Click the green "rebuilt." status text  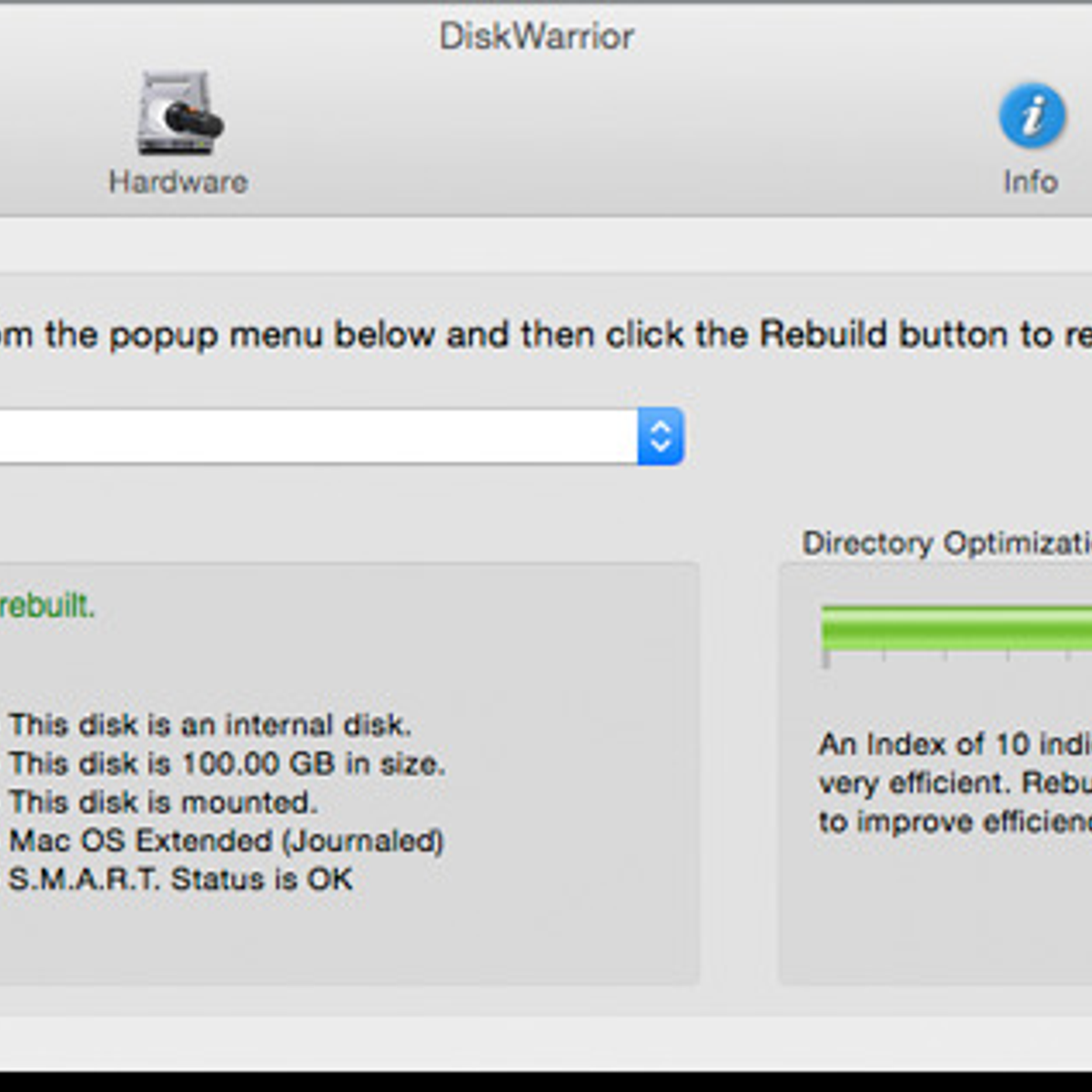(x=45, y=605)
